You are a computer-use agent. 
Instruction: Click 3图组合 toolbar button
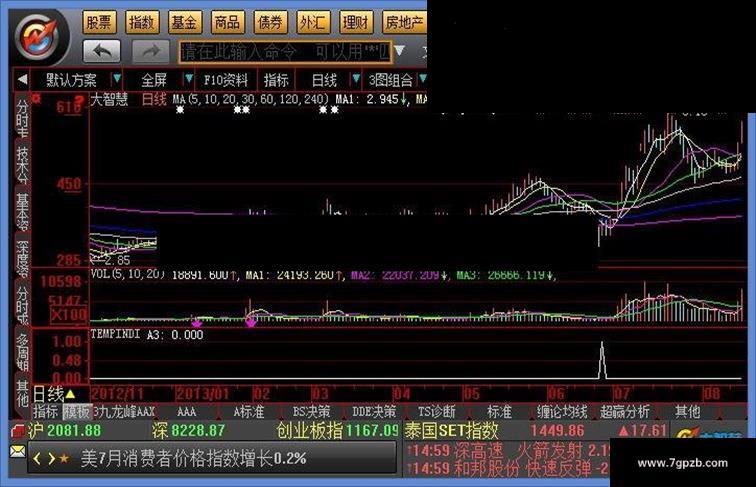(x=390, y=80)
